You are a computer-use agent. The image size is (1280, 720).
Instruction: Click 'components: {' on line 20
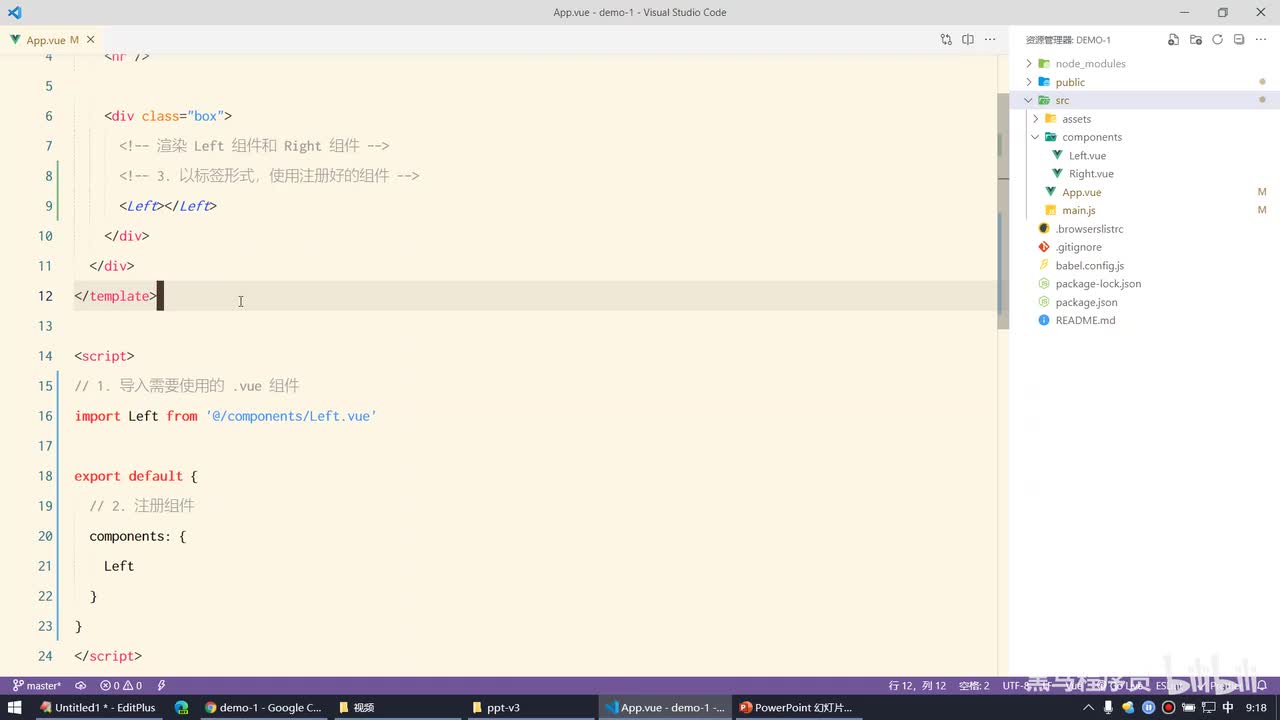[137, 536]
